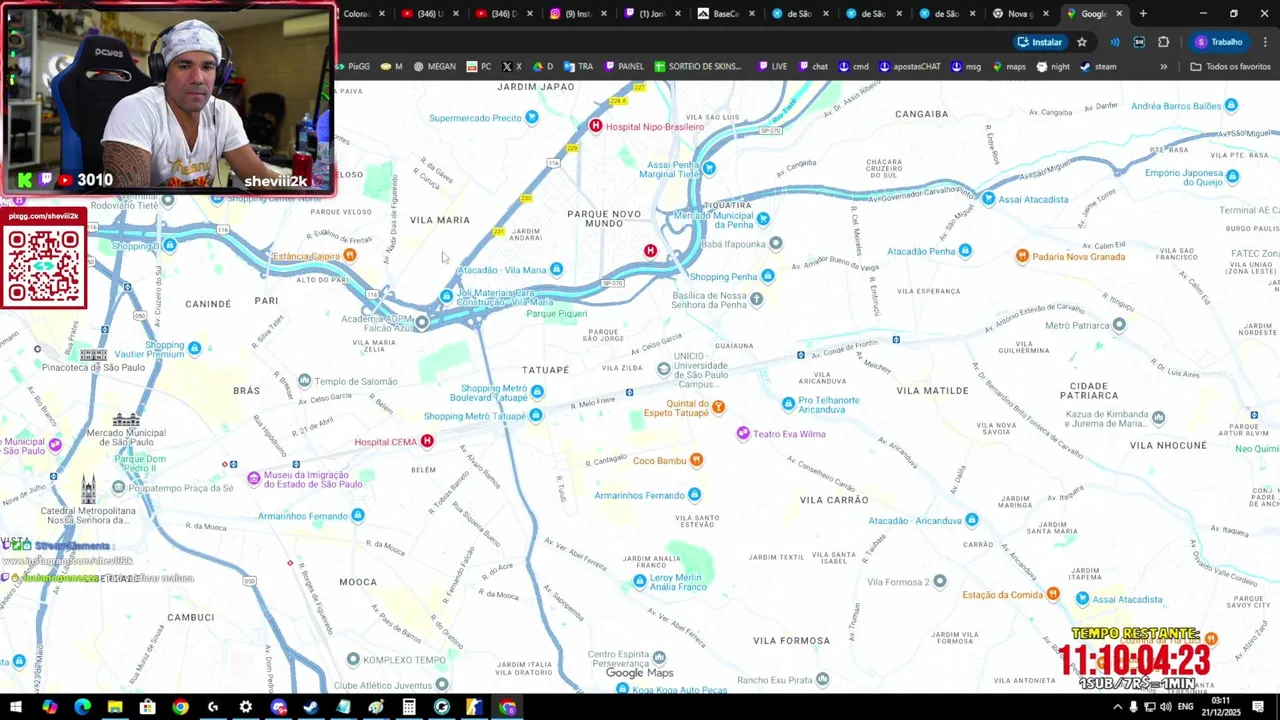
Task: Open the night bookmark
Action: [x=1053, y=67]
